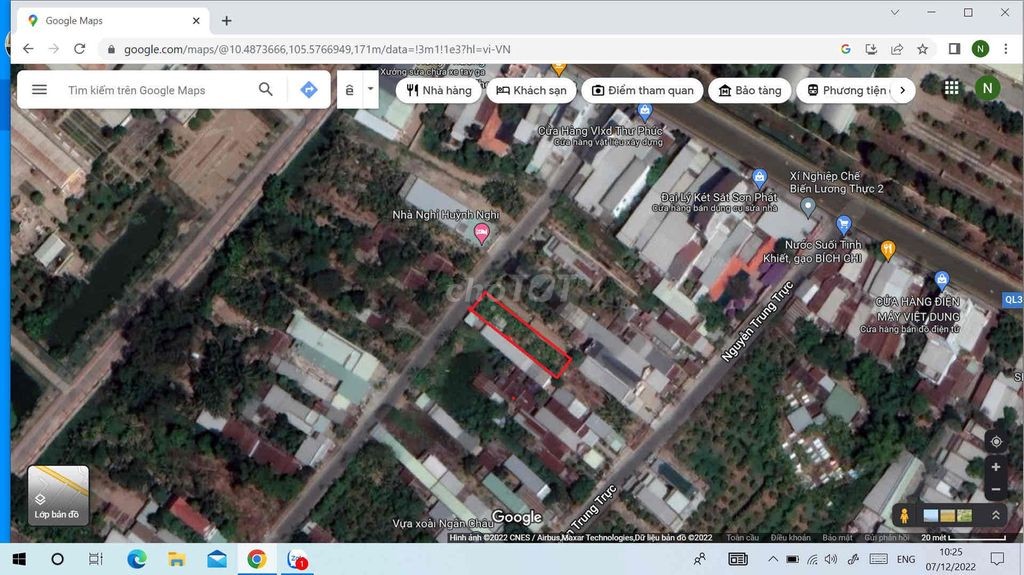Click the Nguyễn Trung Trực street label
Screen dimensions: 1024x575
pos(758,321)
